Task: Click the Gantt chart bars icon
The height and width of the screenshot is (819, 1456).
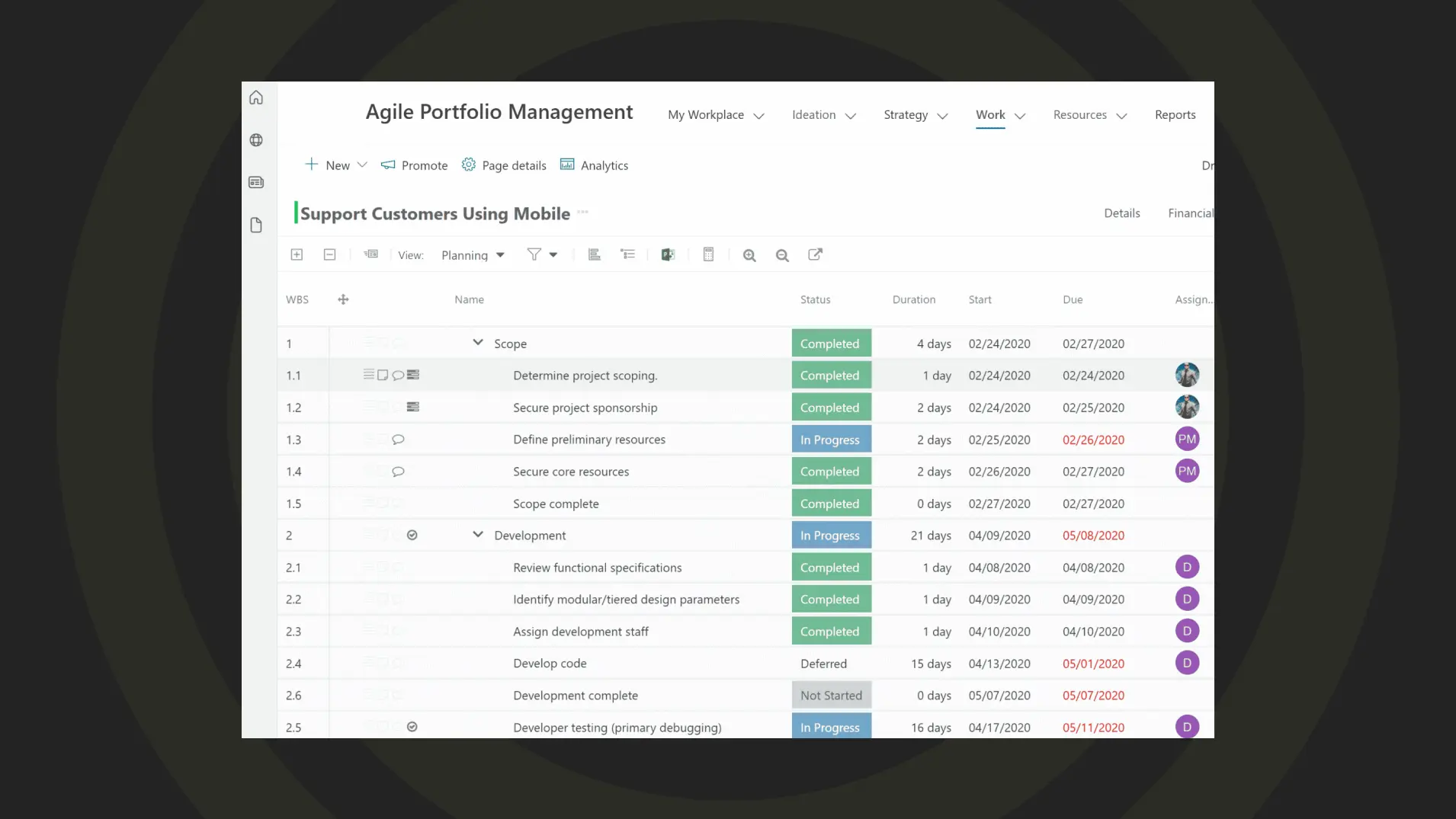Action: tap(595, 254)
